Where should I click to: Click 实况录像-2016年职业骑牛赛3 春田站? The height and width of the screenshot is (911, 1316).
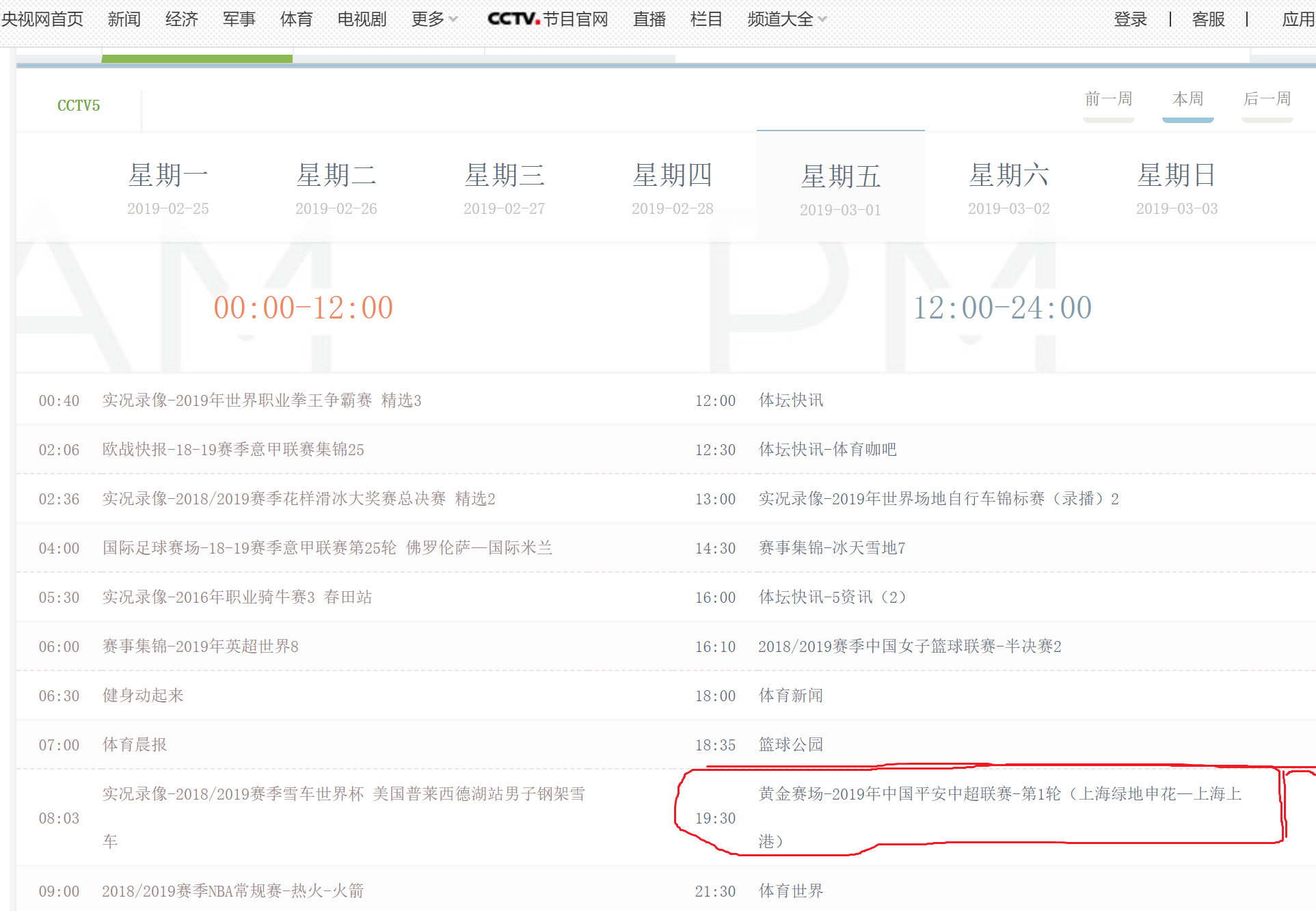(x=237, y=597)
